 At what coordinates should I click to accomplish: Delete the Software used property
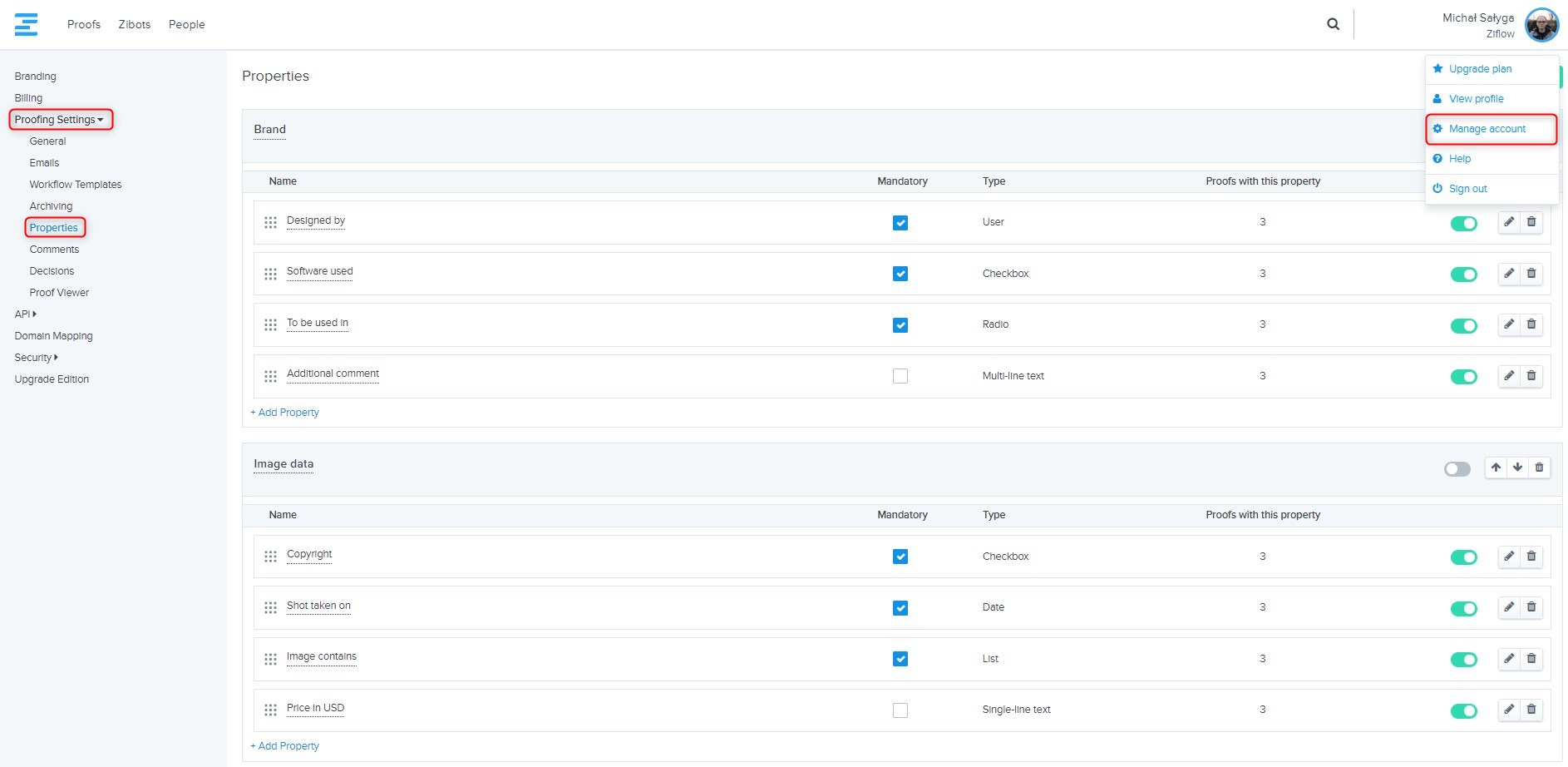pos(1531,274)
